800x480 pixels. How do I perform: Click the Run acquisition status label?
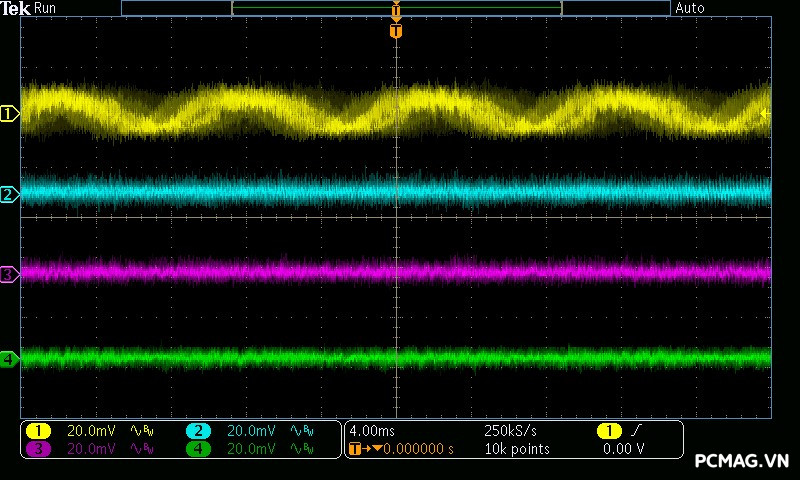point(46,8)
